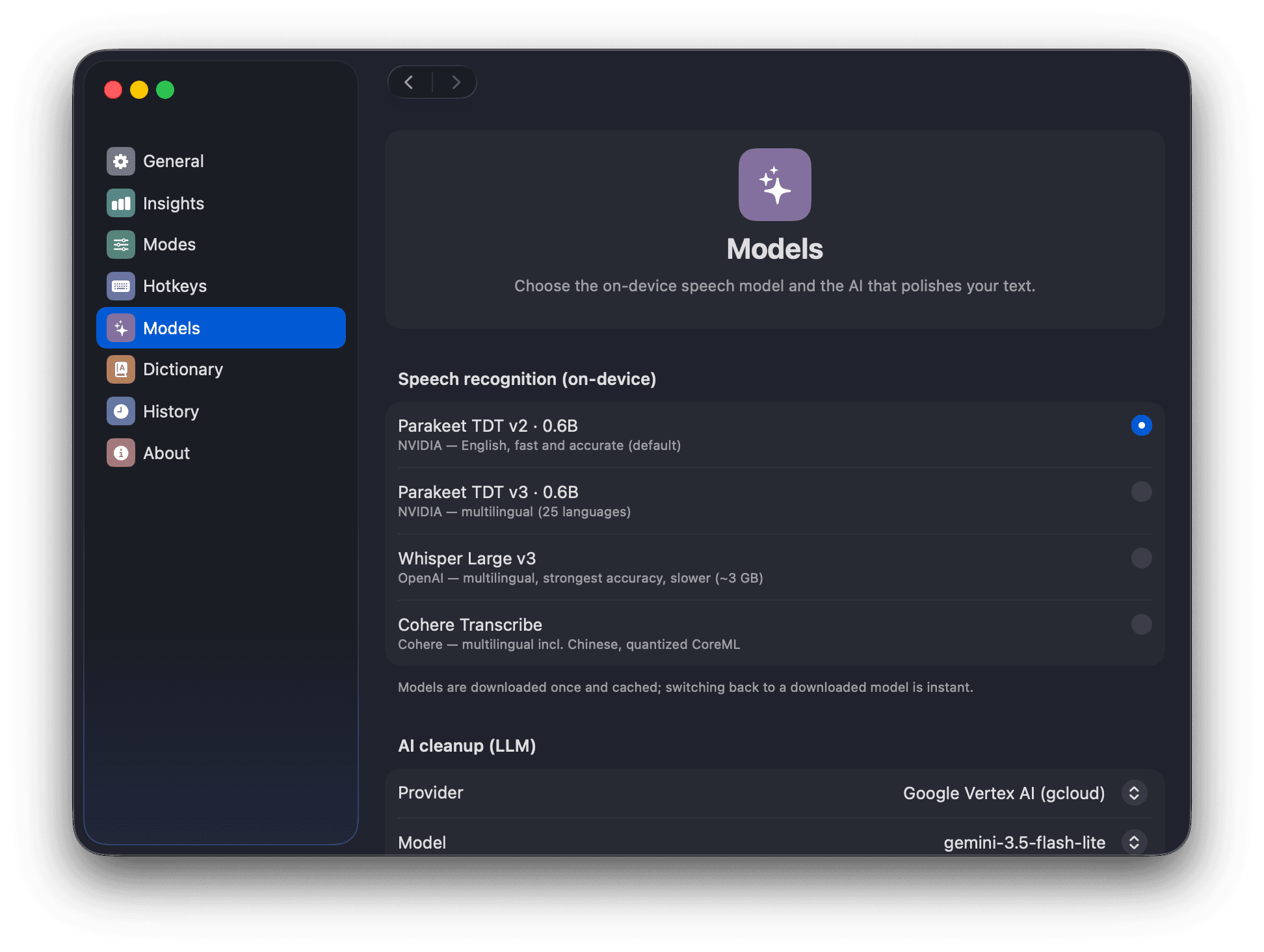
Task: Click the Parakeet TDT v3 · 0.6B title
Action: tap(488, 492)
